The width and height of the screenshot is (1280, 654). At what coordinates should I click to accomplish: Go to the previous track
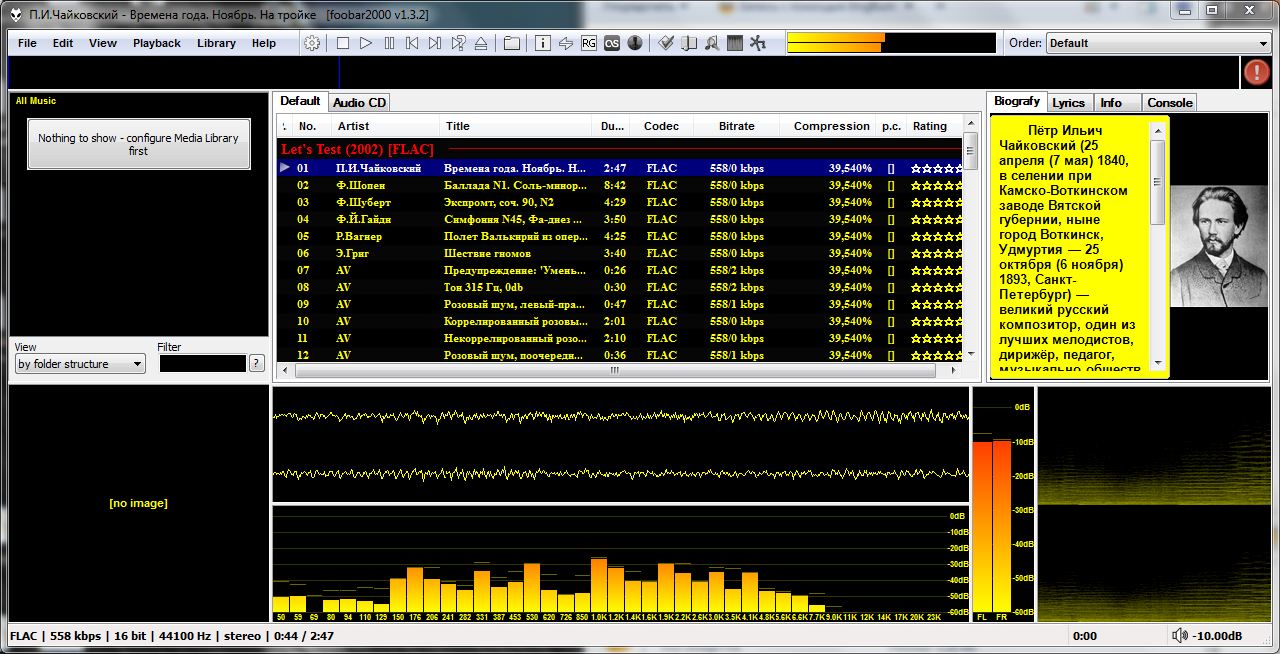point(412,43)
